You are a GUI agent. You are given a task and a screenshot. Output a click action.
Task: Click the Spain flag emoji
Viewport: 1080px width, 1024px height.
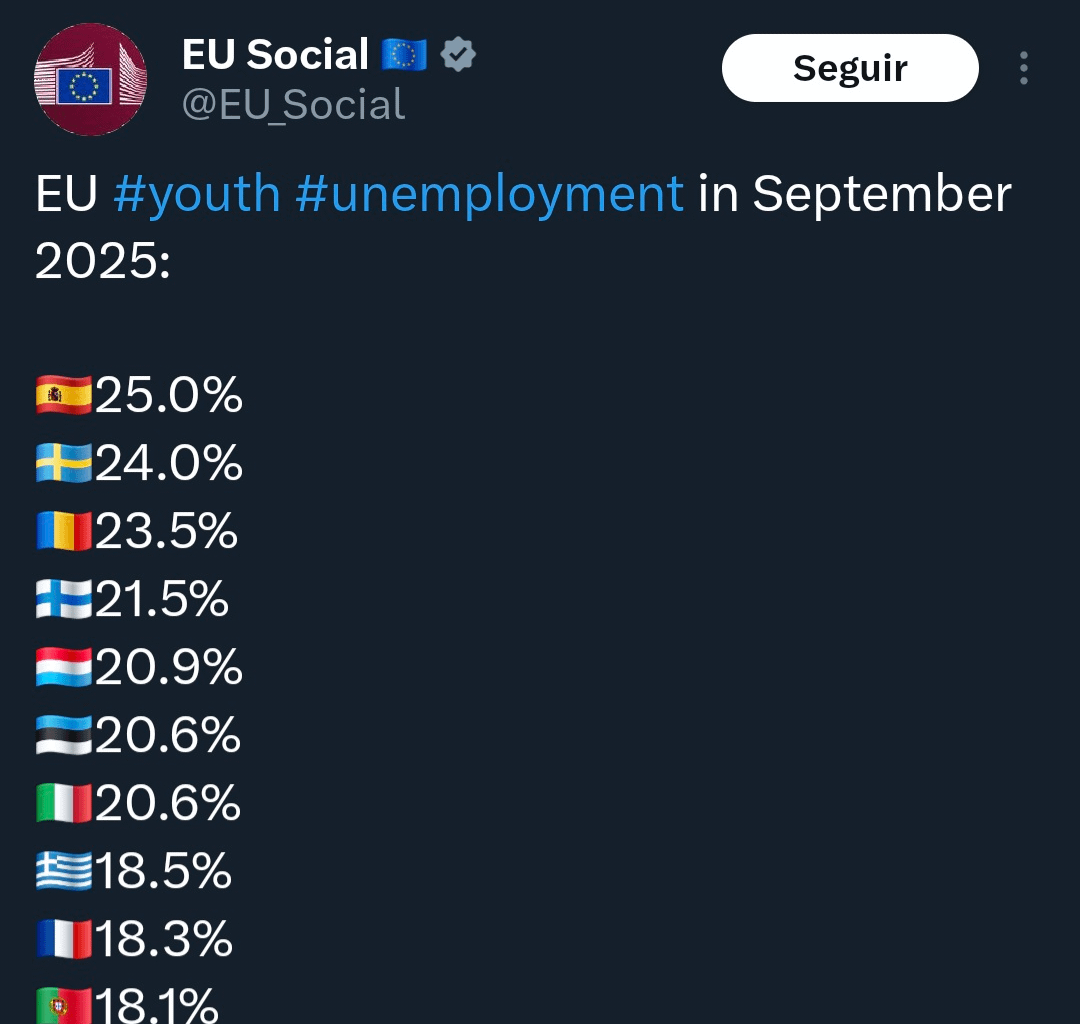(64, 396)
